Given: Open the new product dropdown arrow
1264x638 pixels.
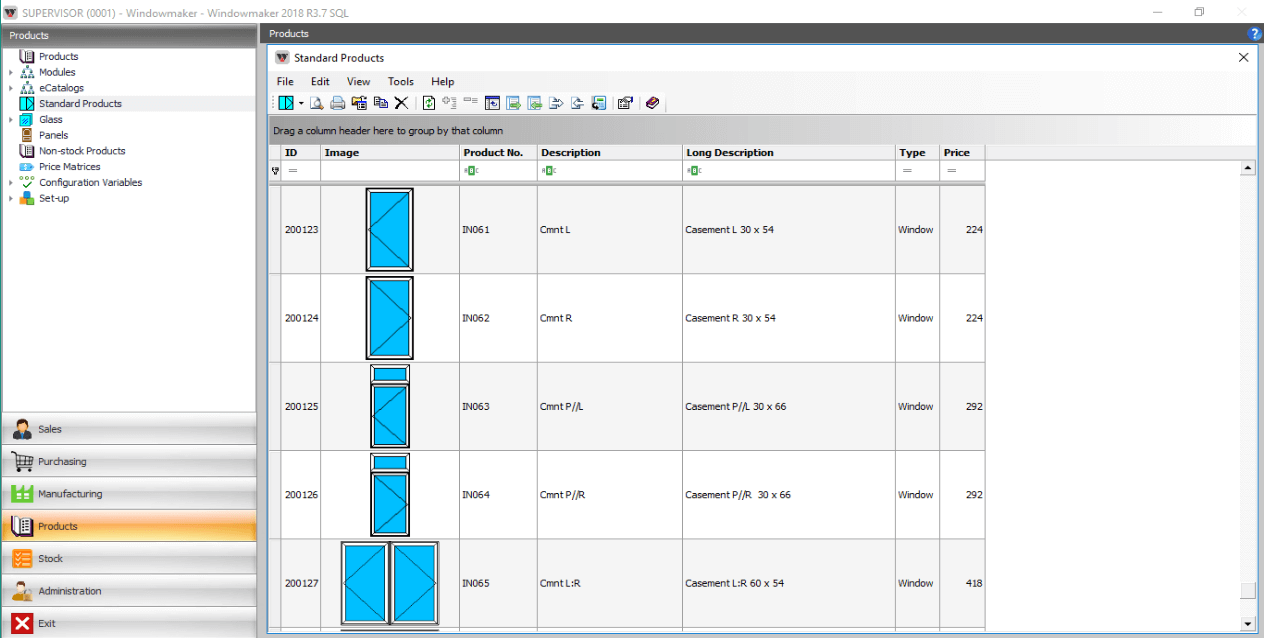Looking at the screenshot, I should point(301,103).
